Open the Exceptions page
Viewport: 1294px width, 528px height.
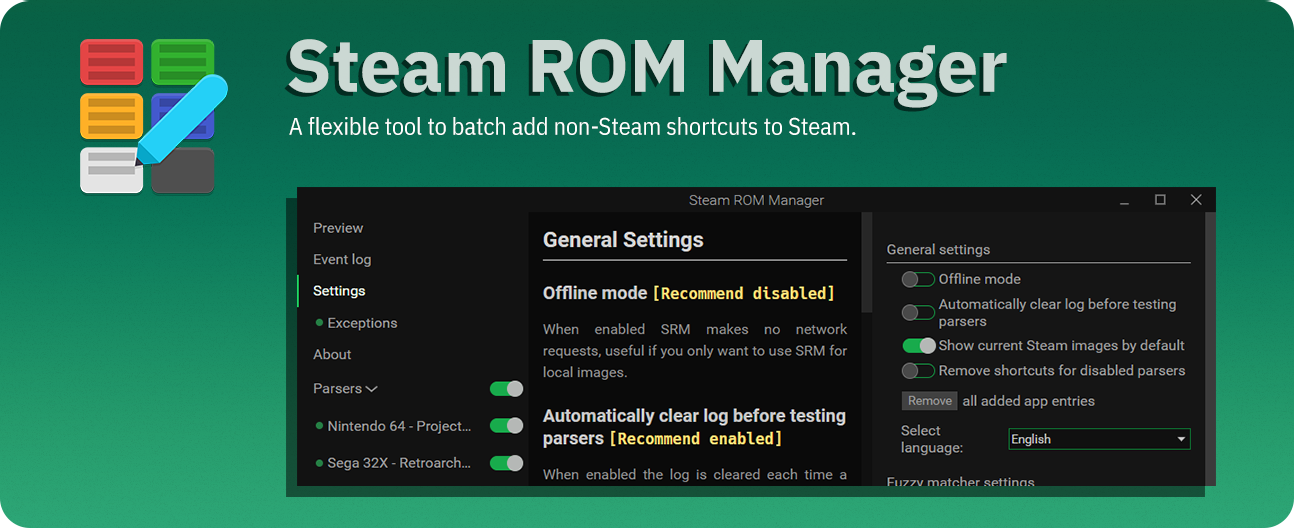pyautogui.click(x=362, y=323)
